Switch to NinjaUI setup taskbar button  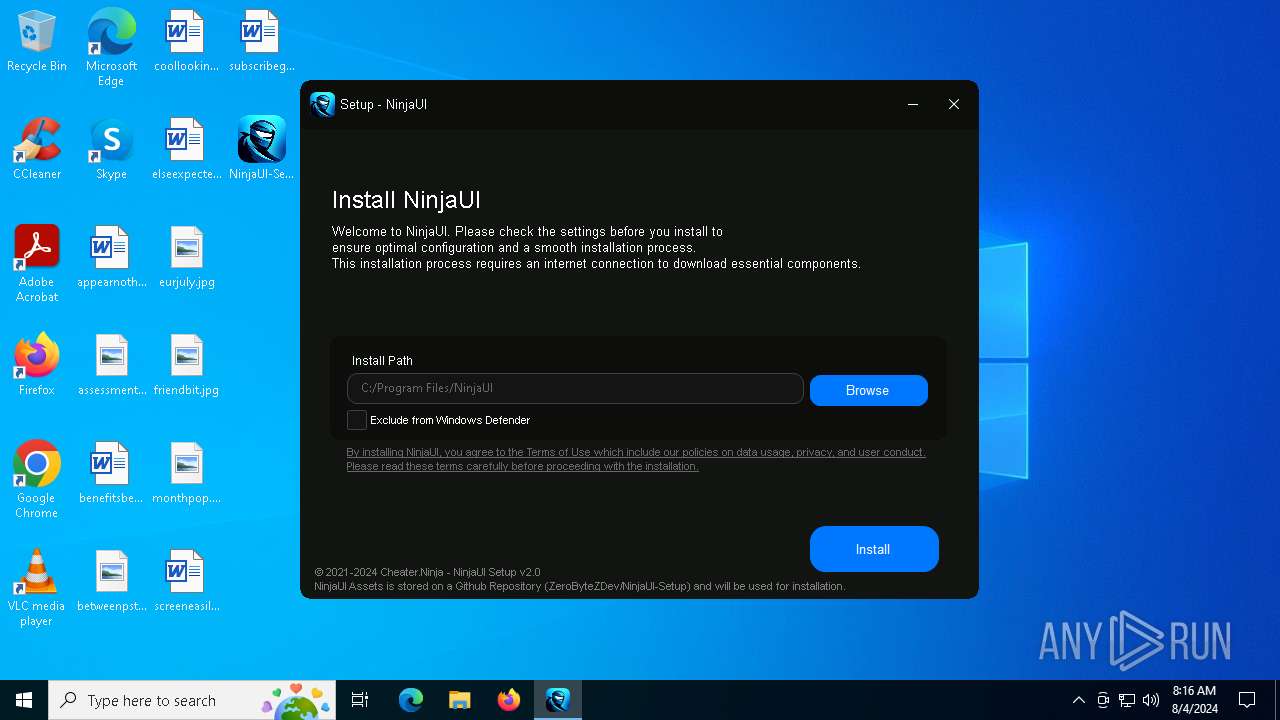(558, 700)
